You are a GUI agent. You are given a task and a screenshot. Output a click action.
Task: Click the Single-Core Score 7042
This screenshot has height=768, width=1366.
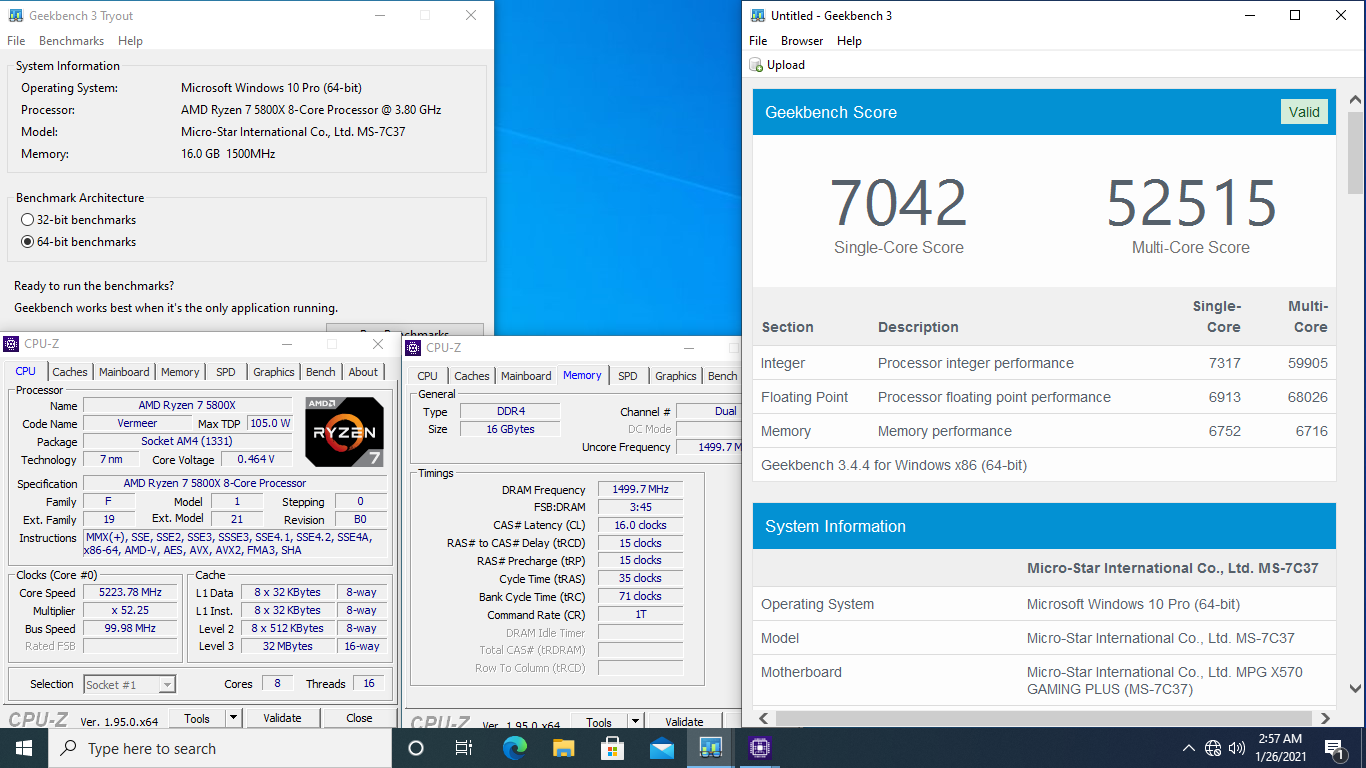click(x=899, y=204)
